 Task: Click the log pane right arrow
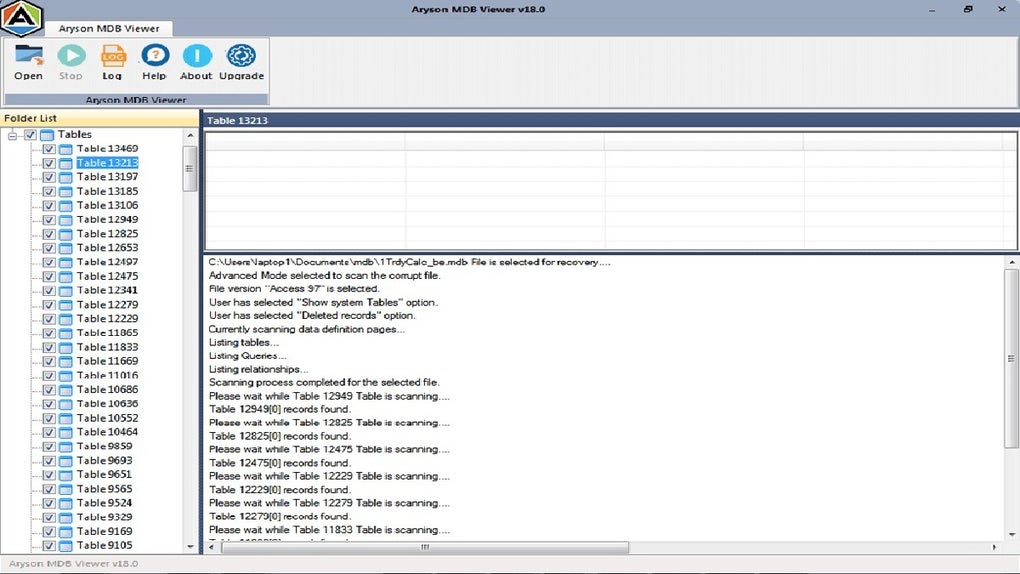(x=995, y=547)
